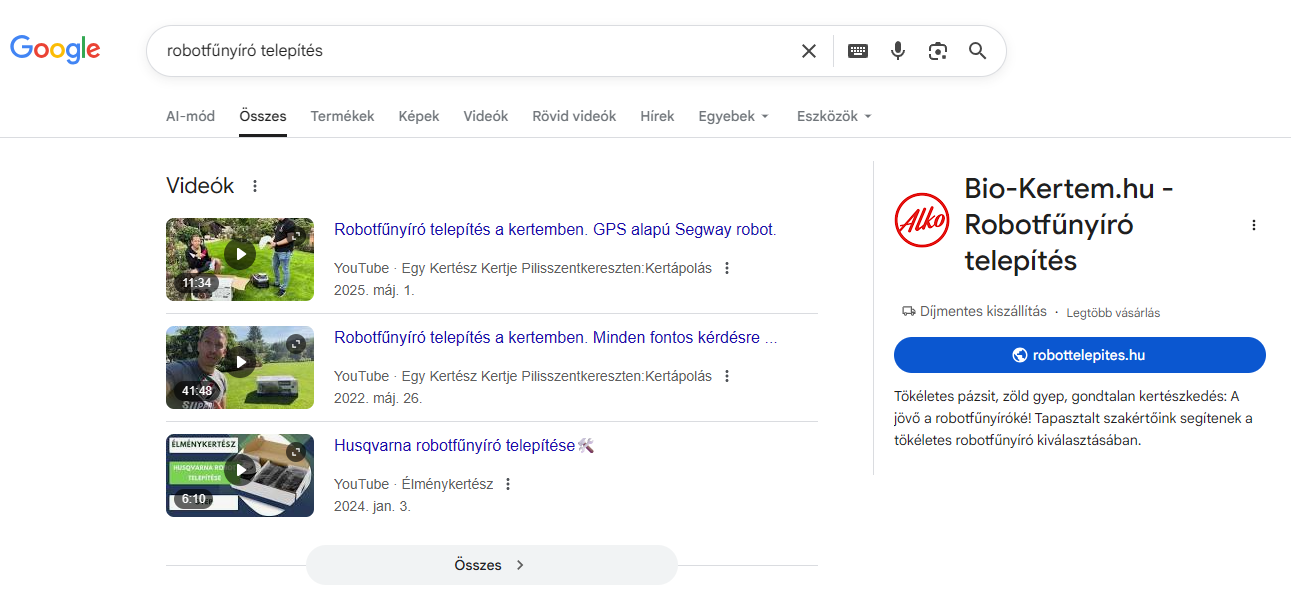The image size is (1291, 609).
Task: Expand icon on the 41:48 video thumbnail
Action: click(x=296, y=344)
